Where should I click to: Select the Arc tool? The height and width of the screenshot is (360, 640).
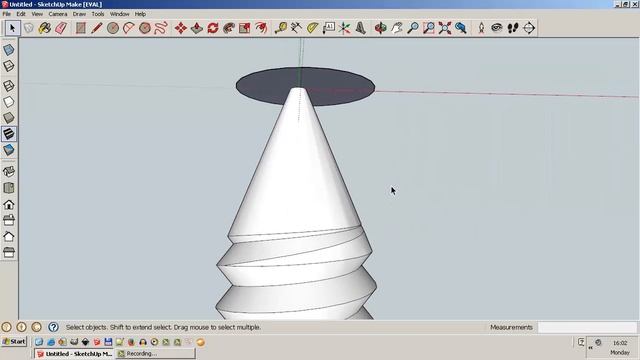point(129,28)
